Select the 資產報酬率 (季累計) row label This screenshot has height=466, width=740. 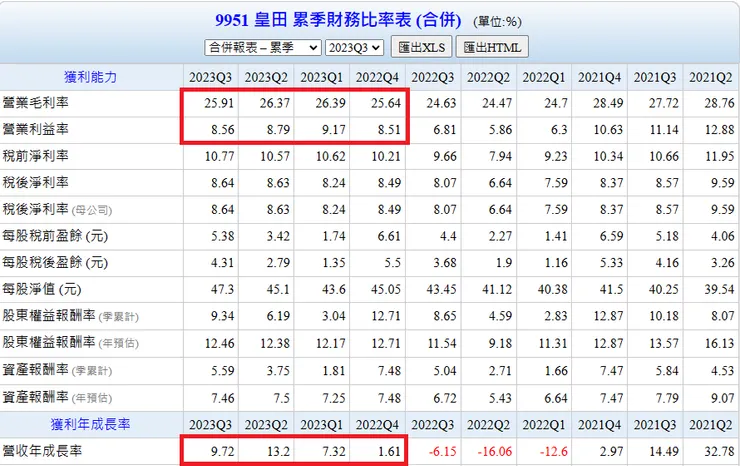57,370
